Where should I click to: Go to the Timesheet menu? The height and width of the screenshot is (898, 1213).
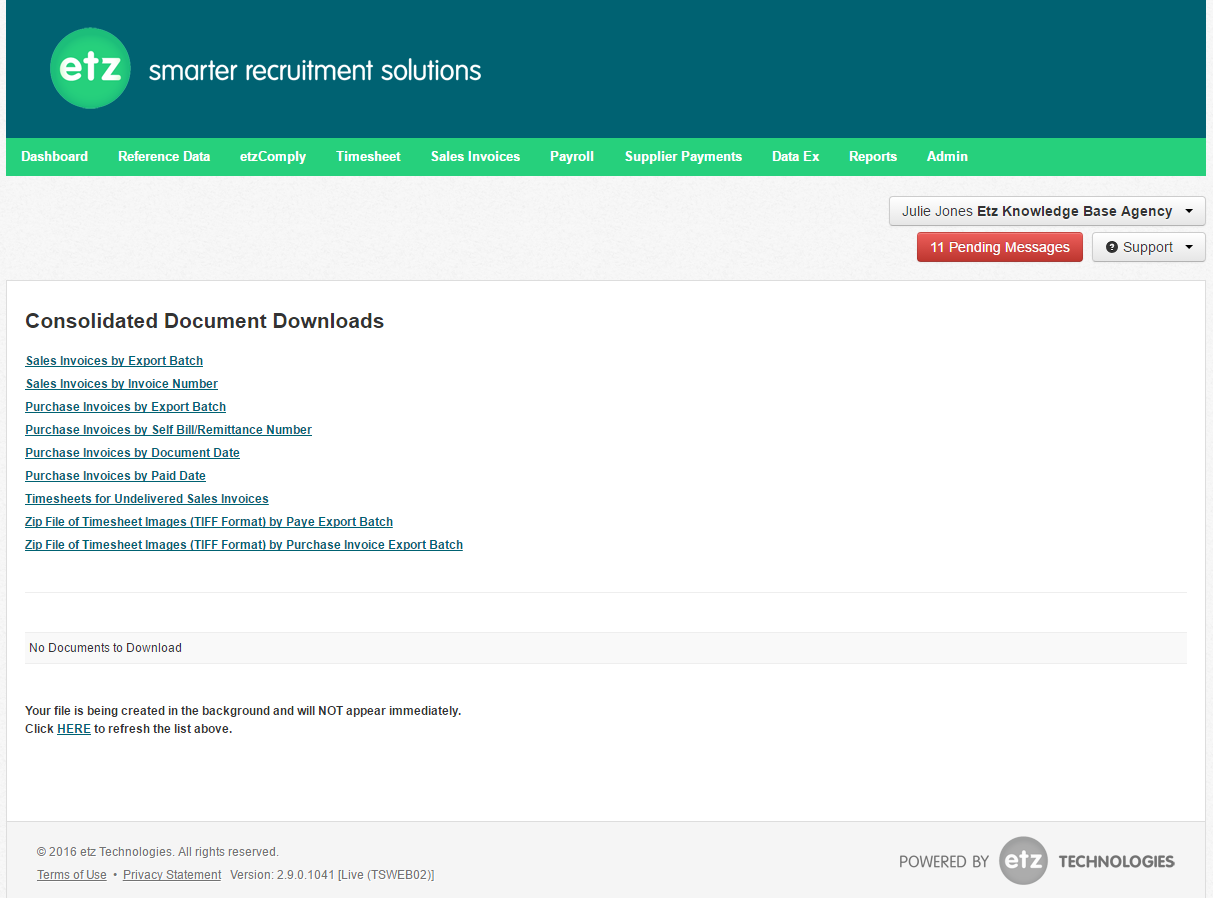tap(368, 156)
